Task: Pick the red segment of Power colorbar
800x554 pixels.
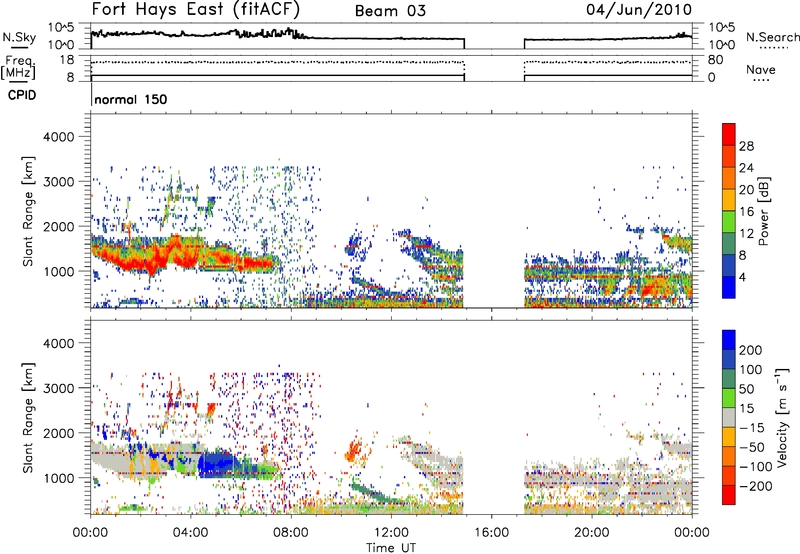Action: click(729, 134)
